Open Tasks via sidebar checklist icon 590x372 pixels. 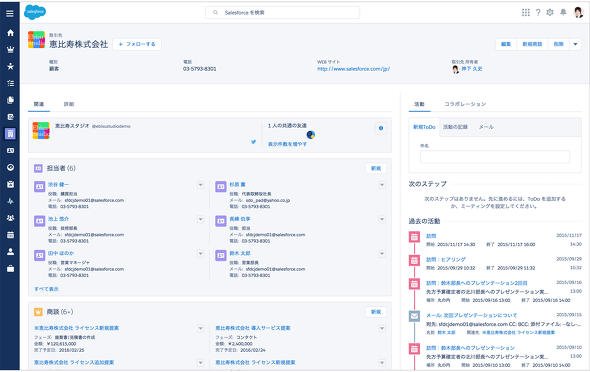coord(10,83)
